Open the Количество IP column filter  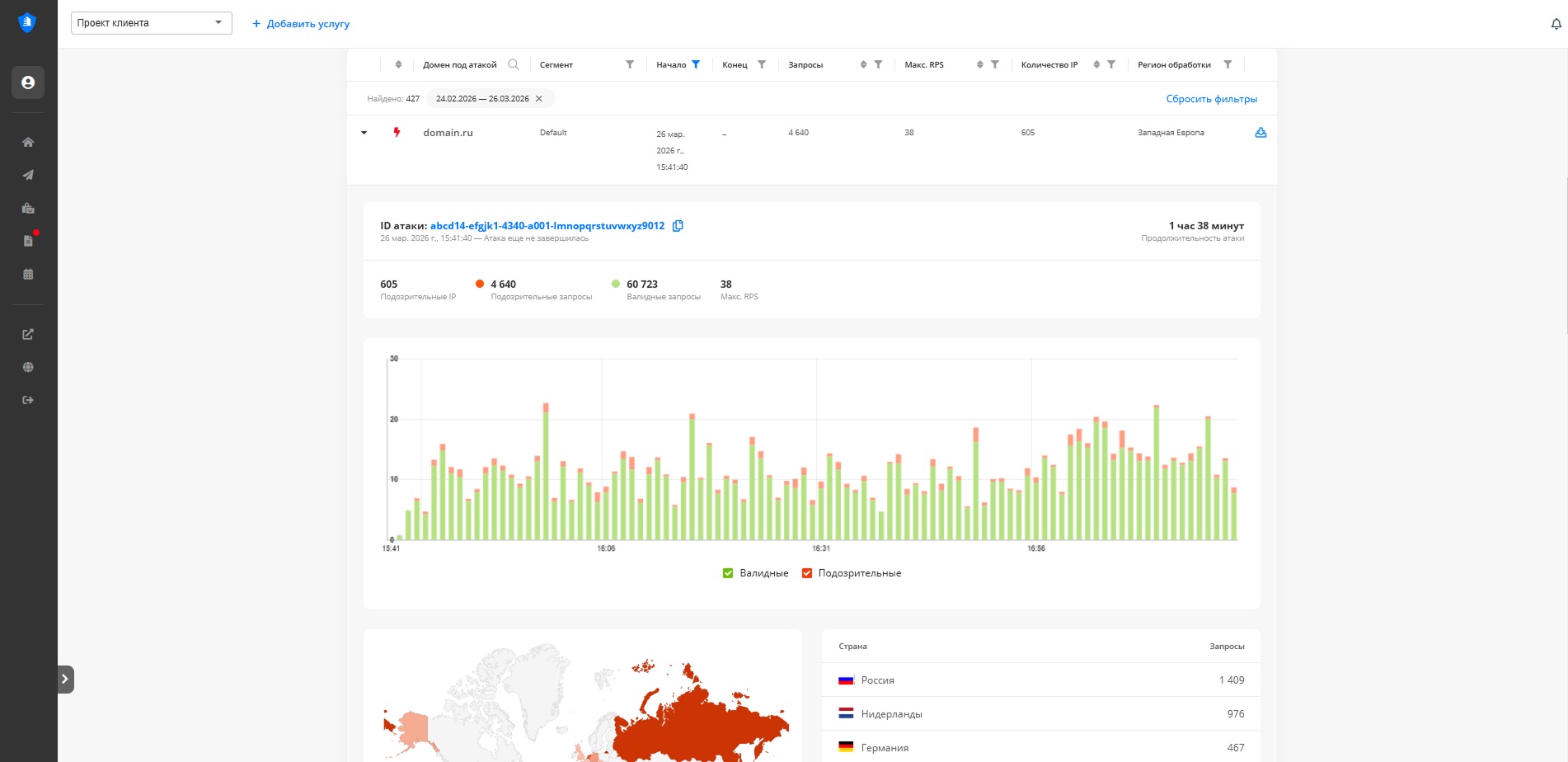point(1111,64)
